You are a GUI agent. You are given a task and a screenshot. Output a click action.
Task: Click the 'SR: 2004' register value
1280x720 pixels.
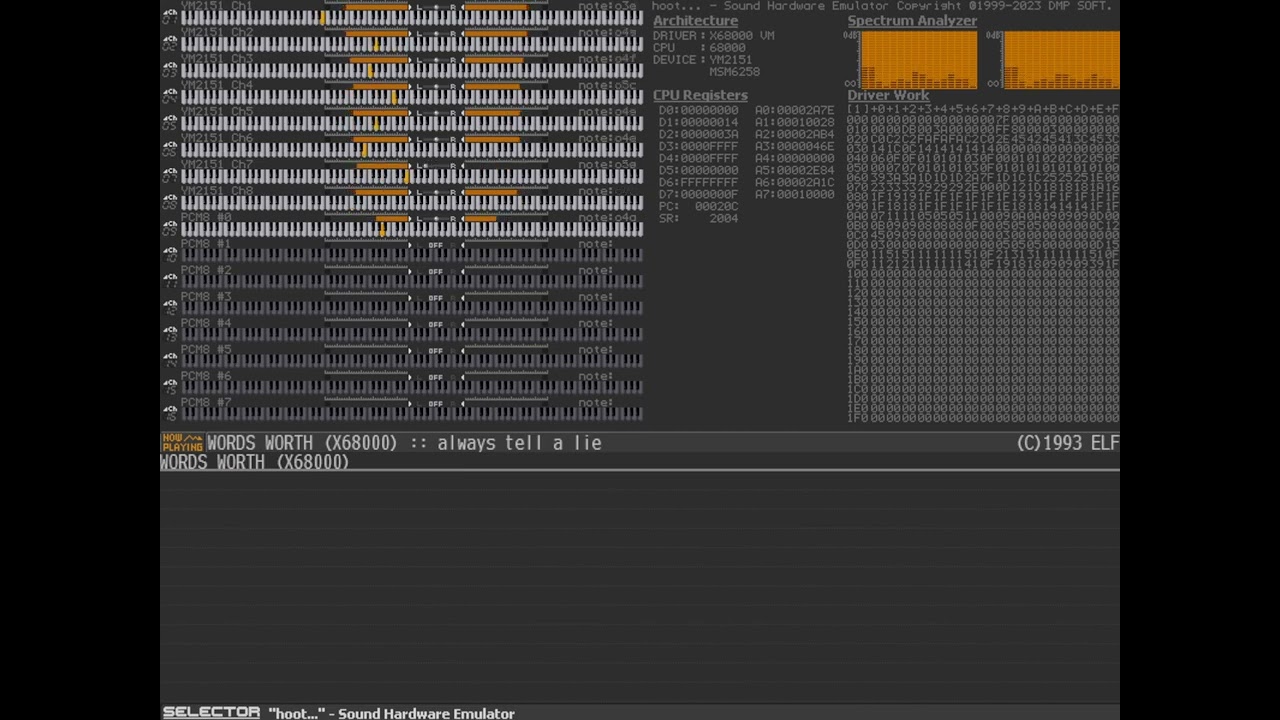click(698, 218)
